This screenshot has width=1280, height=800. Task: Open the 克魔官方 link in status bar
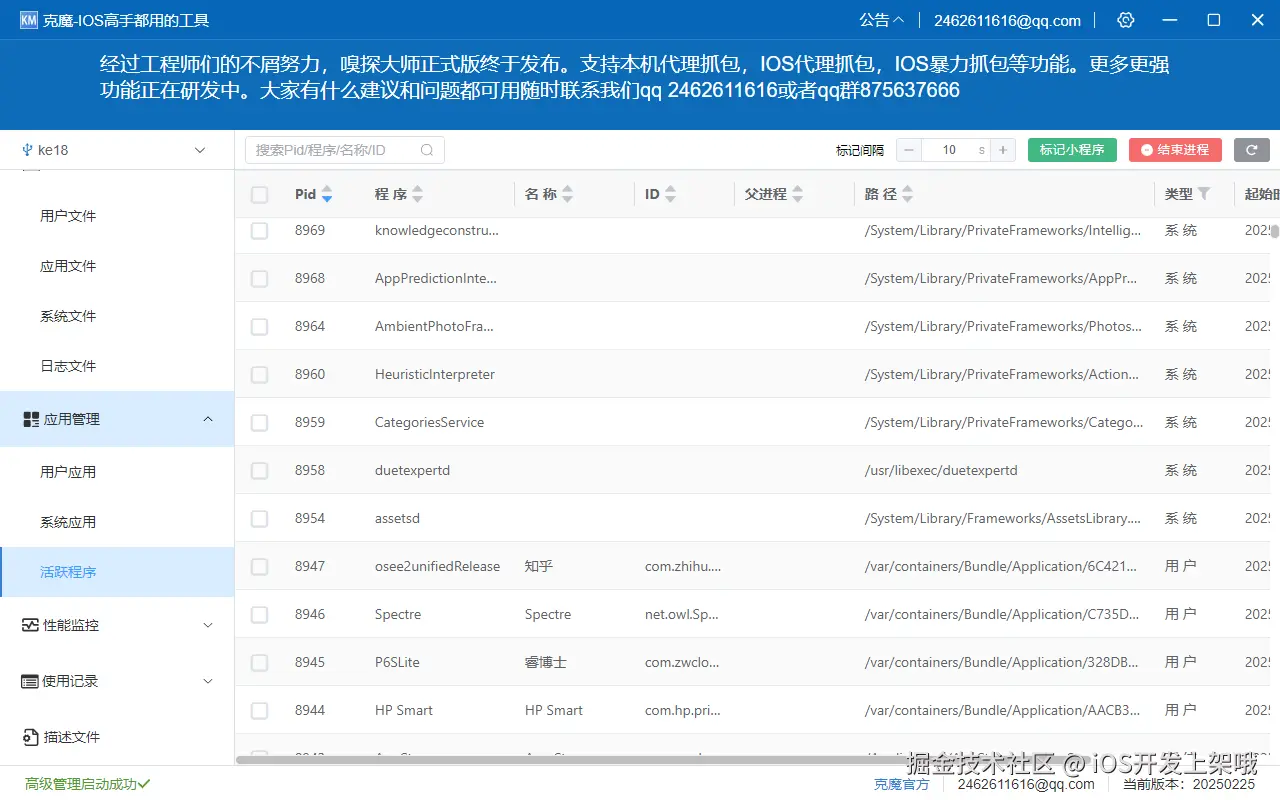coord(902,784)
